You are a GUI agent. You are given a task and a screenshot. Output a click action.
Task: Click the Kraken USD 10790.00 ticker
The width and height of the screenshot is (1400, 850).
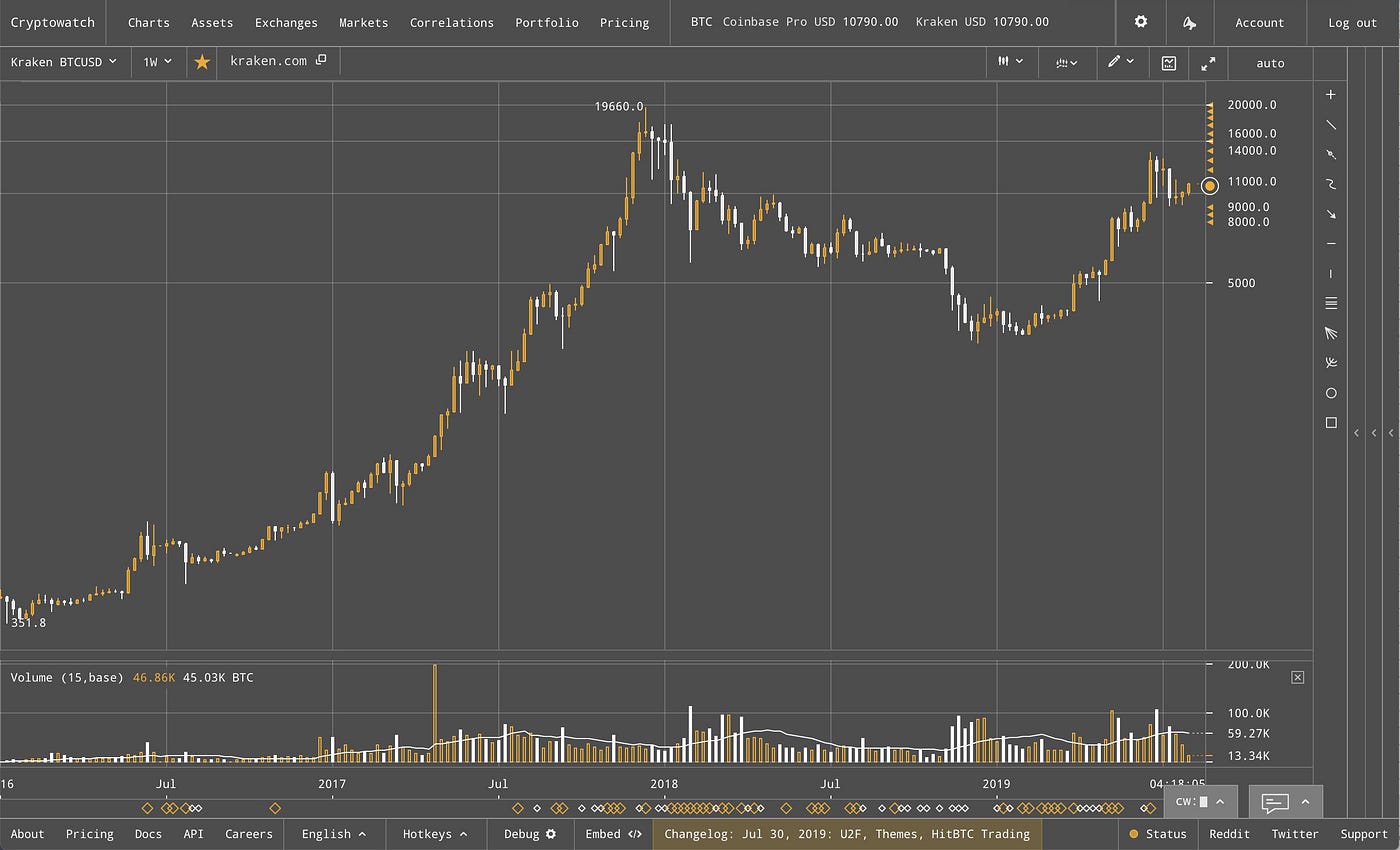[982, 22]
